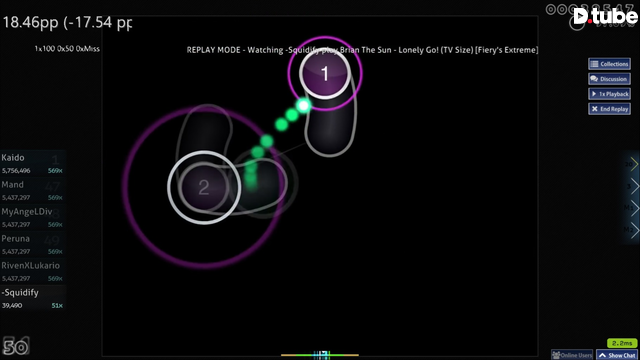640x360 pixels.
Task: Select Peruna's leaderboard entry
Action: [x=32, y=244]
